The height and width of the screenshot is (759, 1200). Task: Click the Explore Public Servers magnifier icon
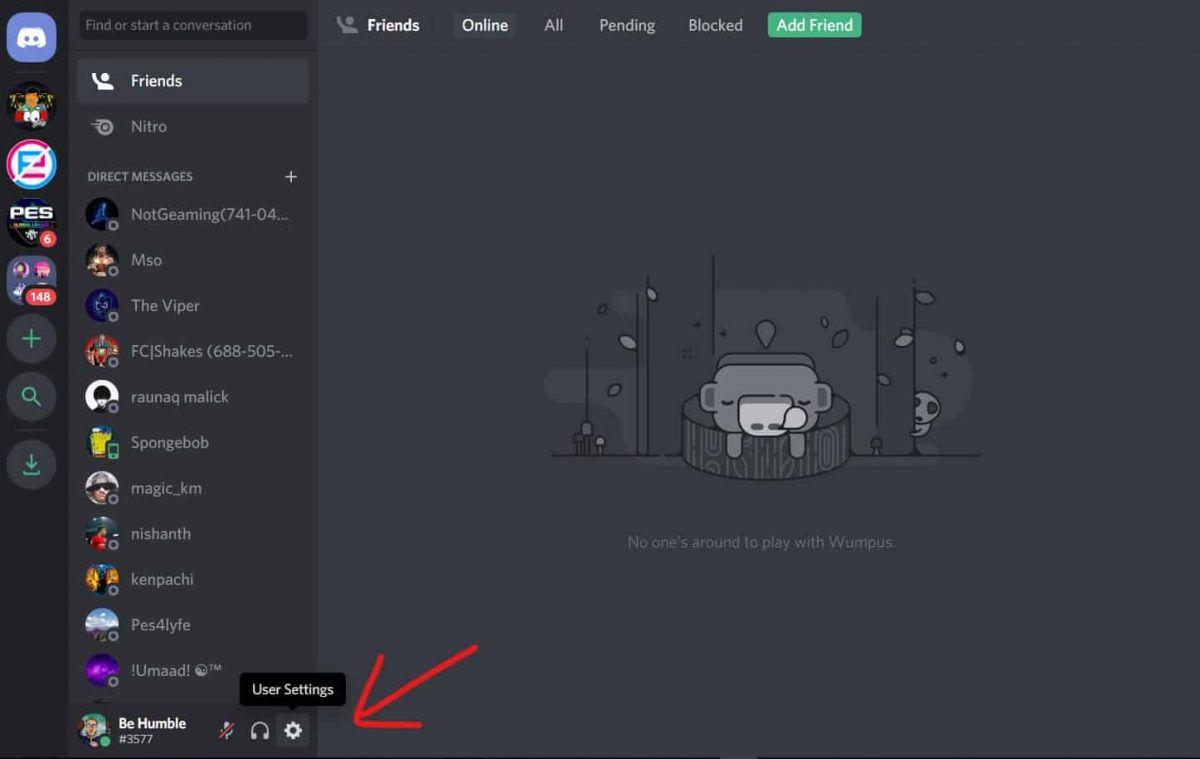31,396
